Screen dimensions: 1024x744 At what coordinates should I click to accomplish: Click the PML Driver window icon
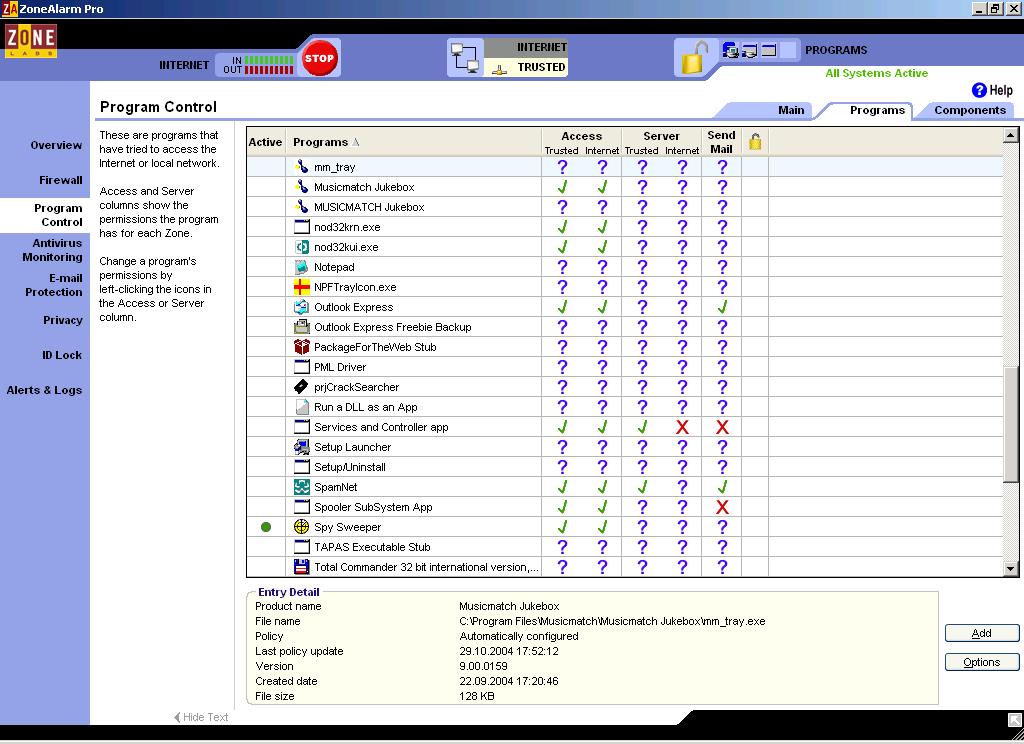coord(301,366)
